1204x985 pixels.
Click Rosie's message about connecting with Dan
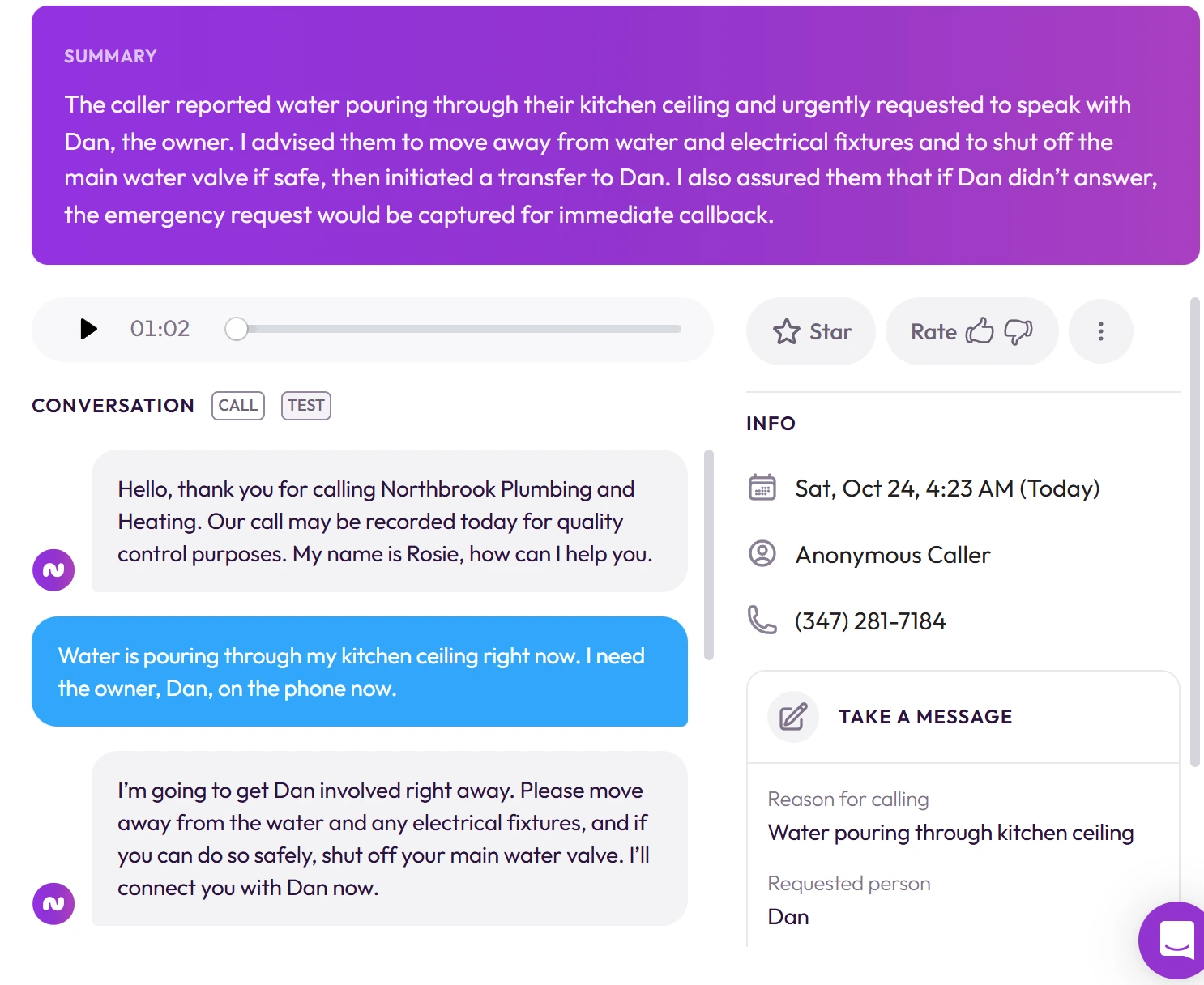[390, 838]
